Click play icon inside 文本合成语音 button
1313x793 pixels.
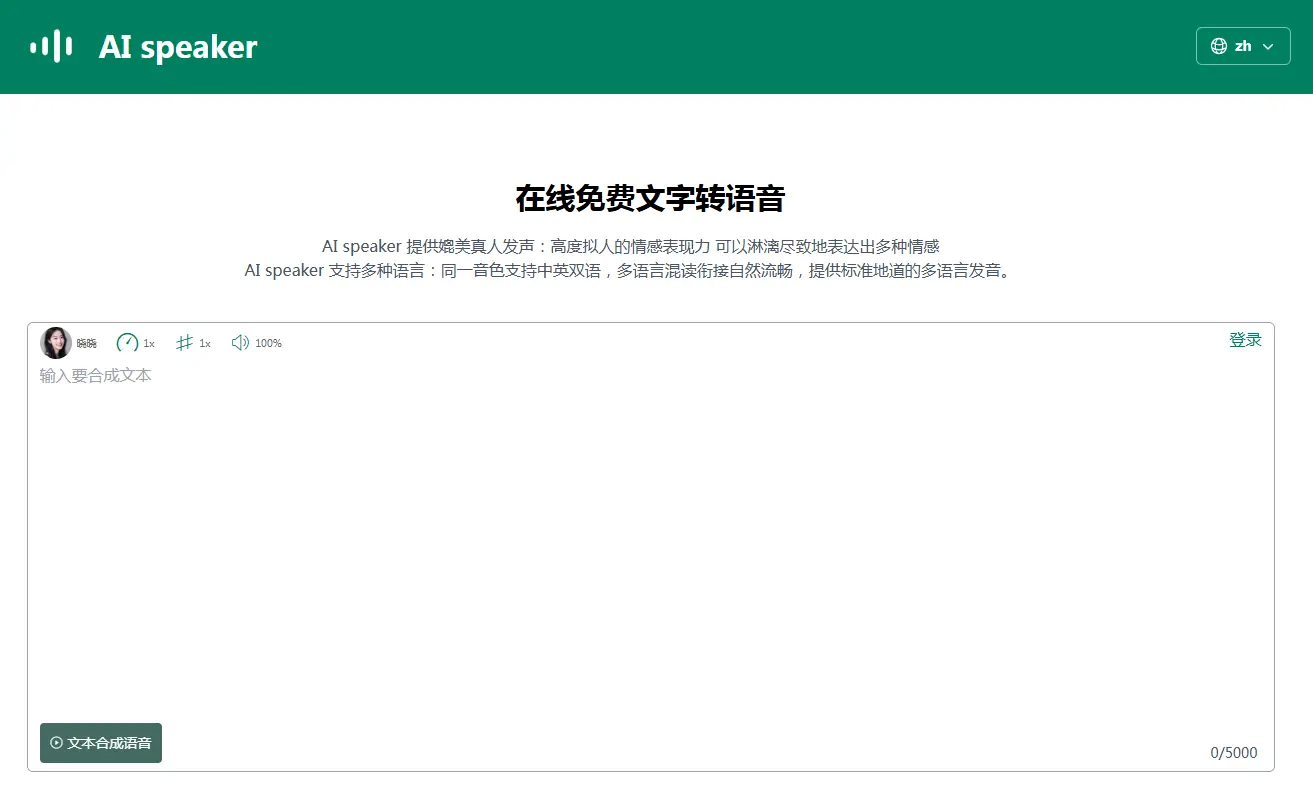(57, 743)
